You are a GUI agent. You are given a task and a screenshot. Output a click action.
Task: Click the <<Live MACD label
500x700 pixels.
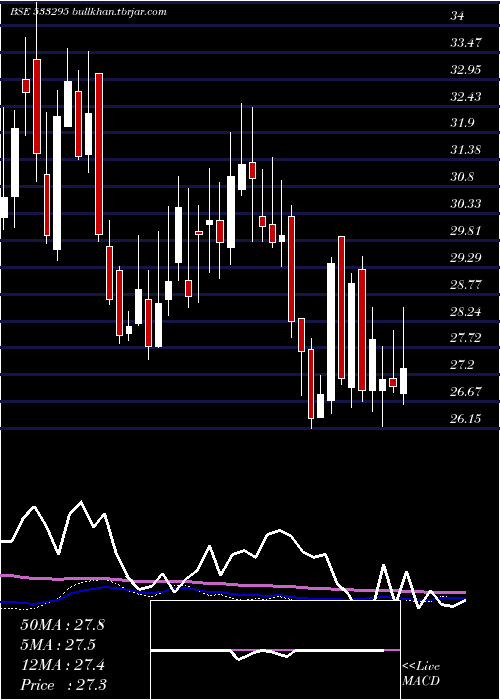click(x=421, y=674)
